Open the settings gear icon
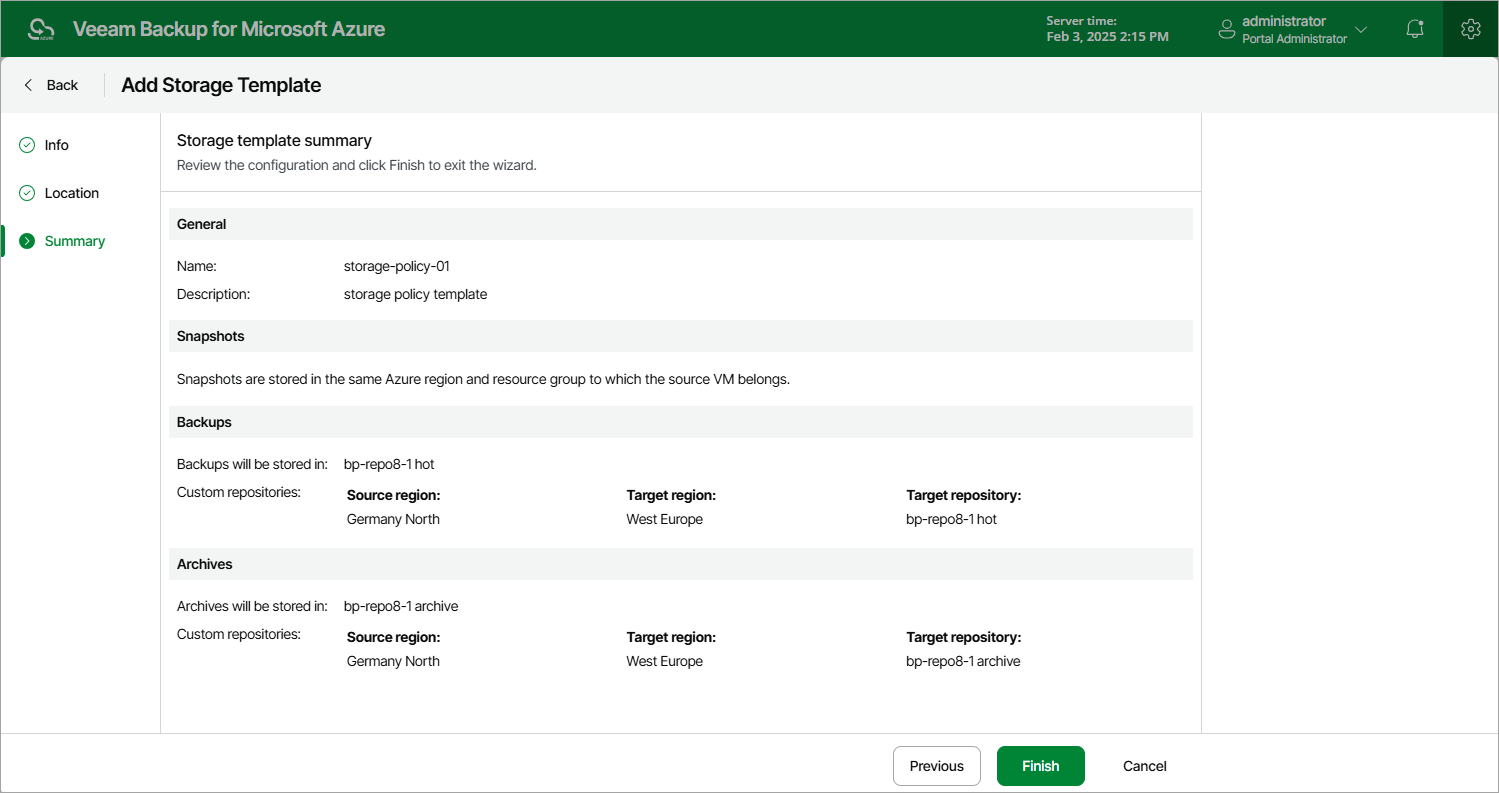The image size is (1499, 793). 1470,29
